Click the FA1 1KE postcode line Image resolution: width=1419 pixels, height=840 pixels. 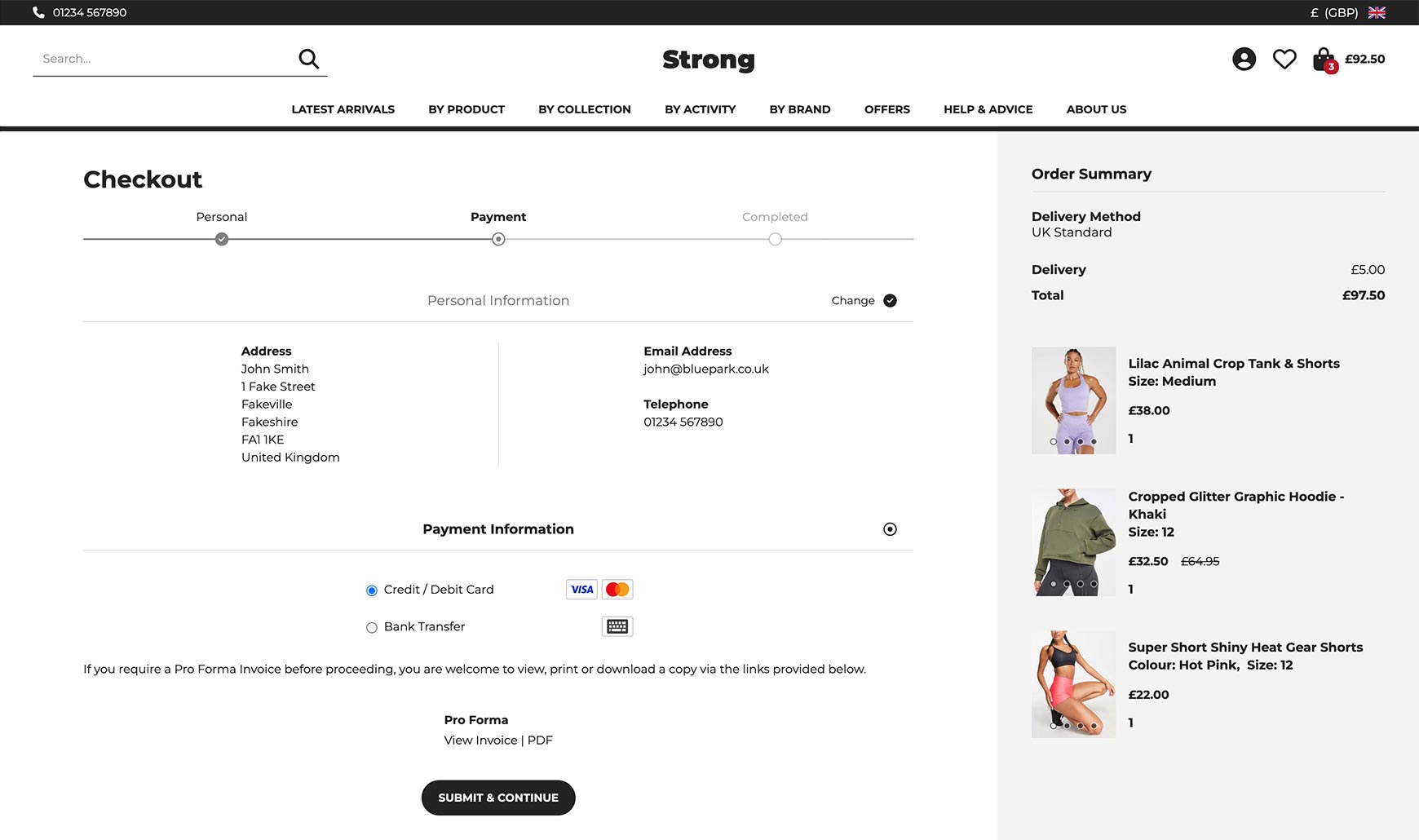(x=263, y=440)
